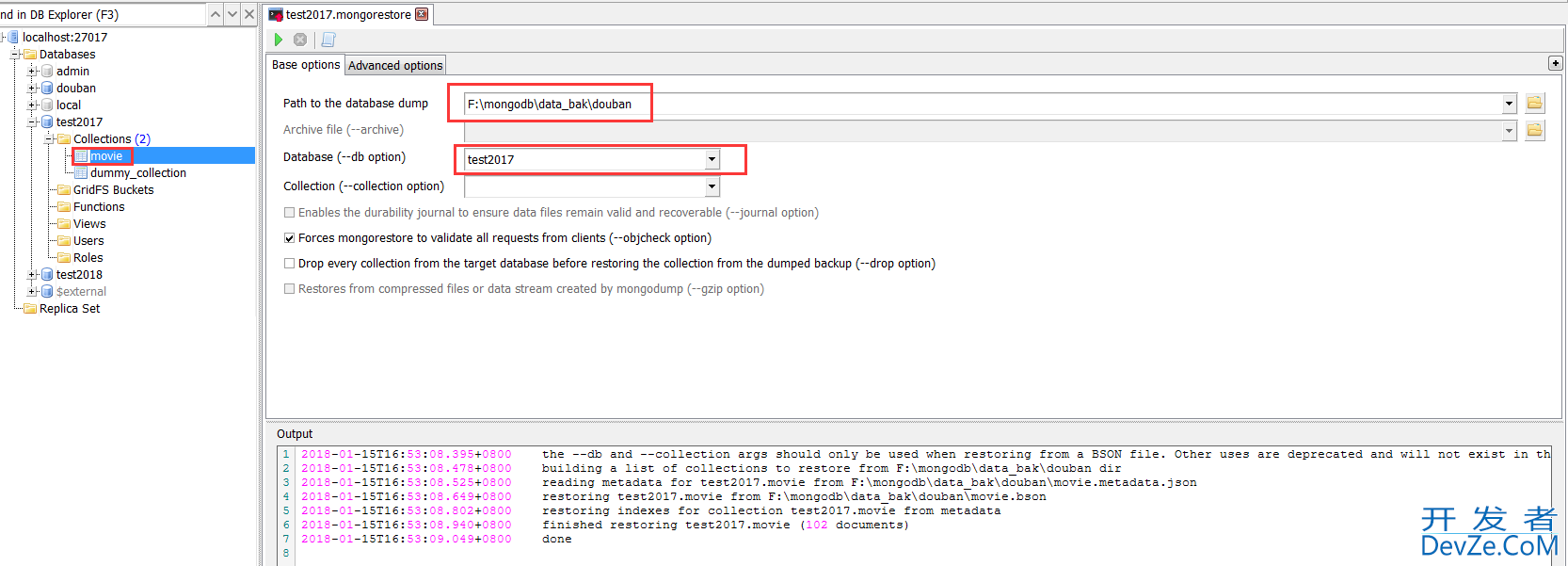Viewport: 1568px width, 566px height.
Task: Click the GridFS Buckets folder icon
Action: point(64,190)
